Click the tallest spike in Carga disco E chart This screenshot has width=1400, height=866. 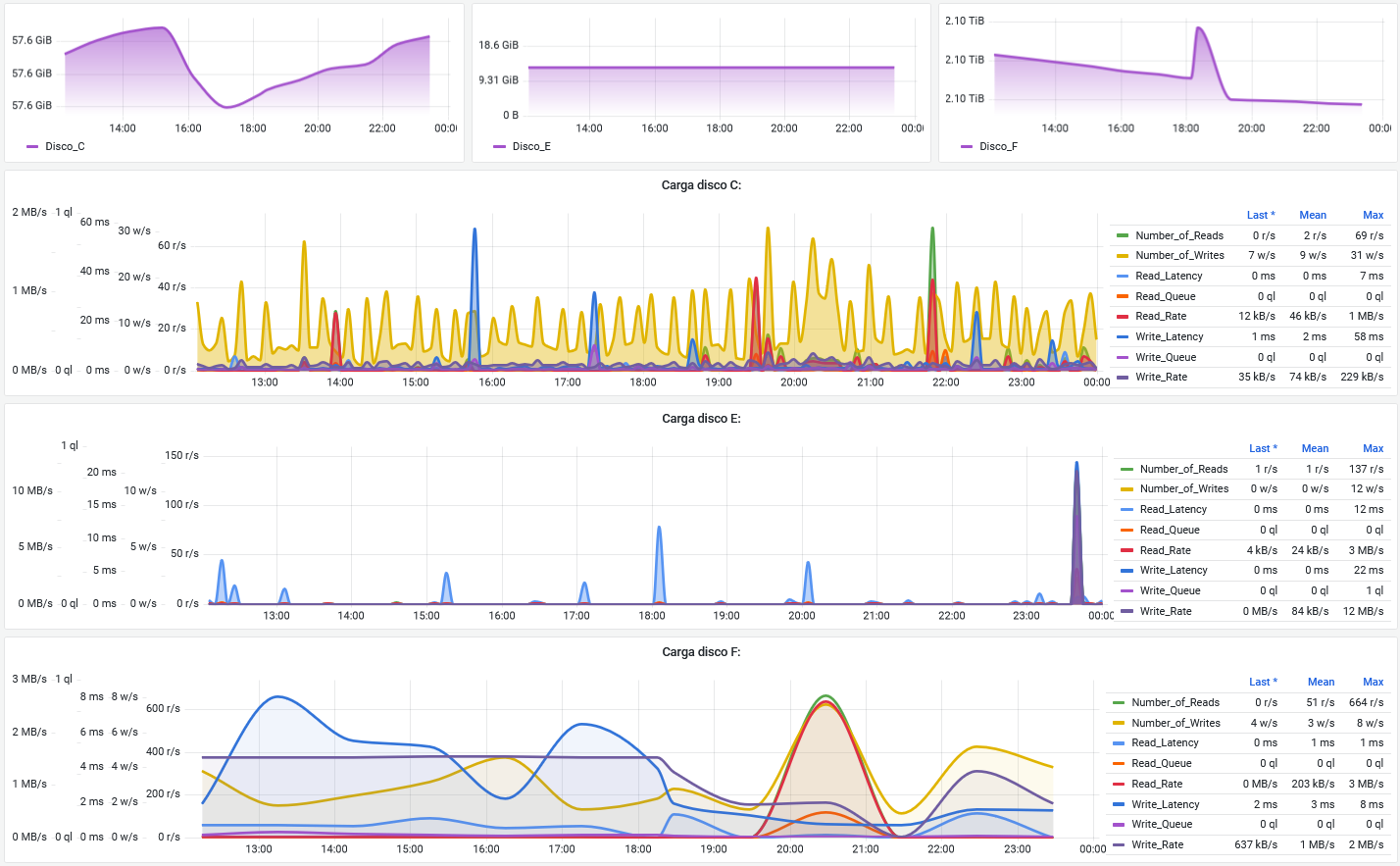coord(1076,466)
